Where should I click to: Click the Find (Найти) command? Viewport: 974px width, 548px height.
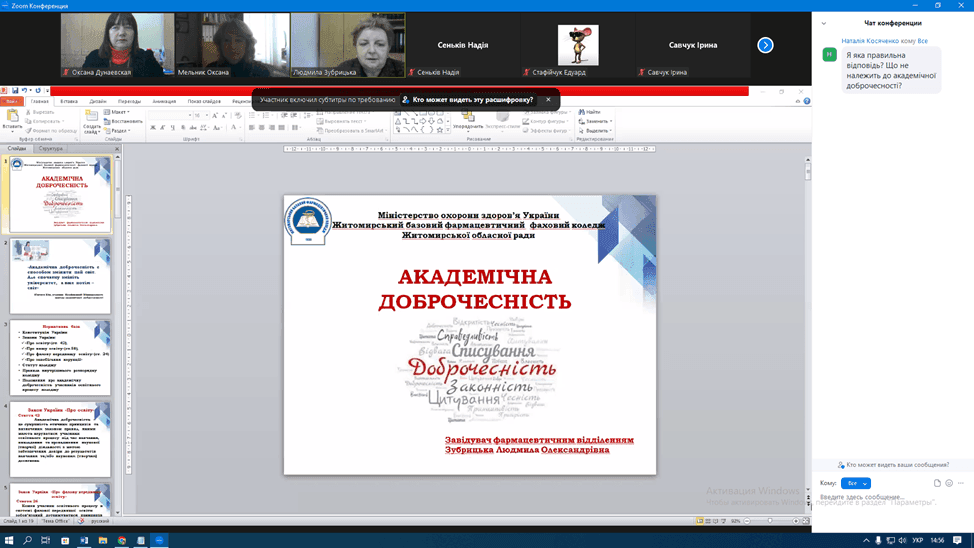(x=589, y=112)
